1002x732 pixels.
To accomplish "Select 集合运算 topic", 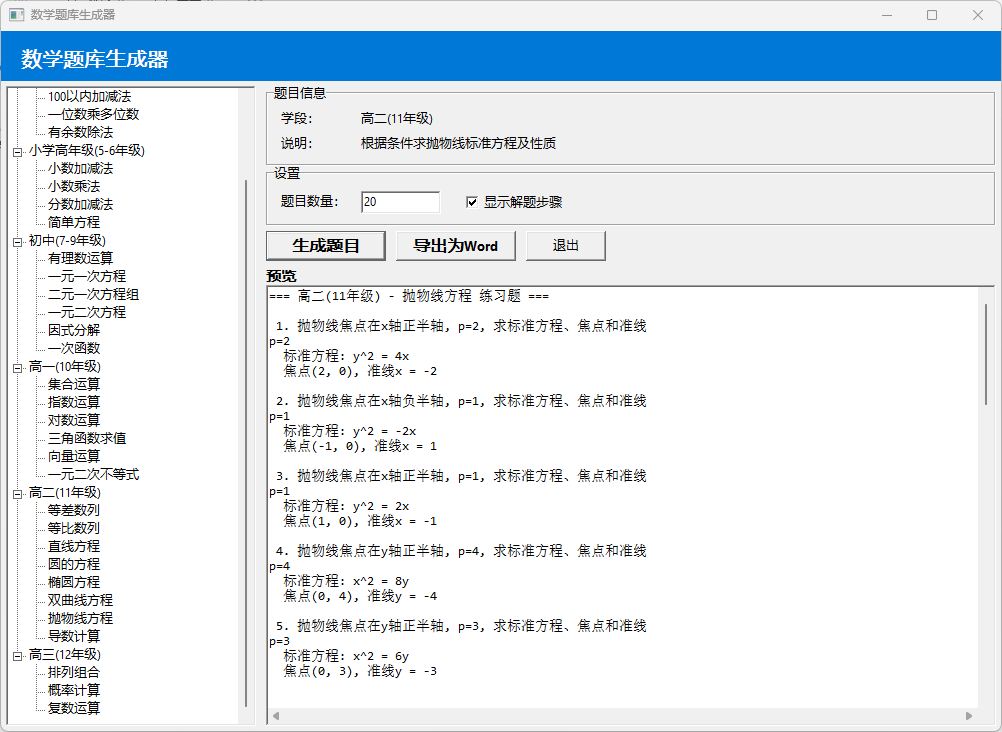I will [74, 384].
